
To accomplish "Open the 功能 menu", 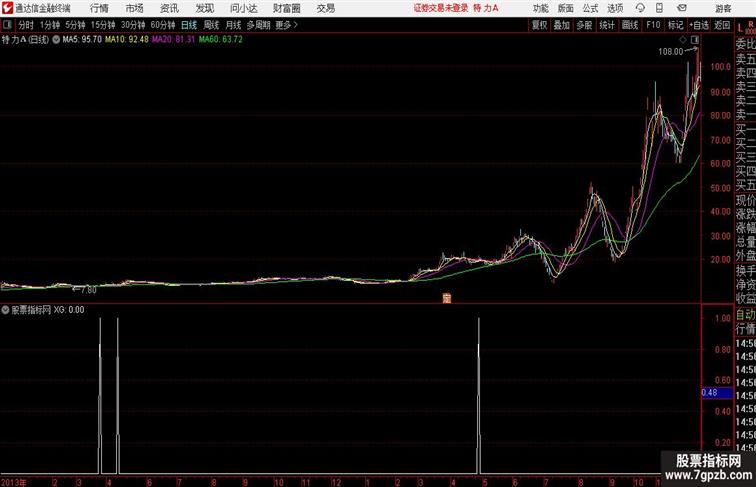I will pyautogui.click(x=540, y=8).
